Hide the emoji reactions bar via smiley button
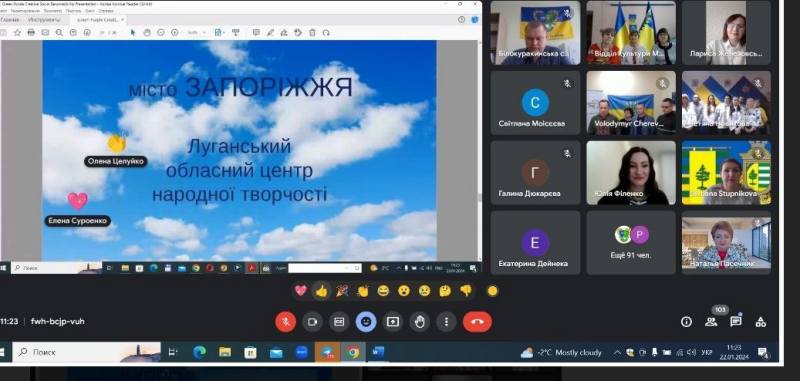 click(x=366, y=322)
